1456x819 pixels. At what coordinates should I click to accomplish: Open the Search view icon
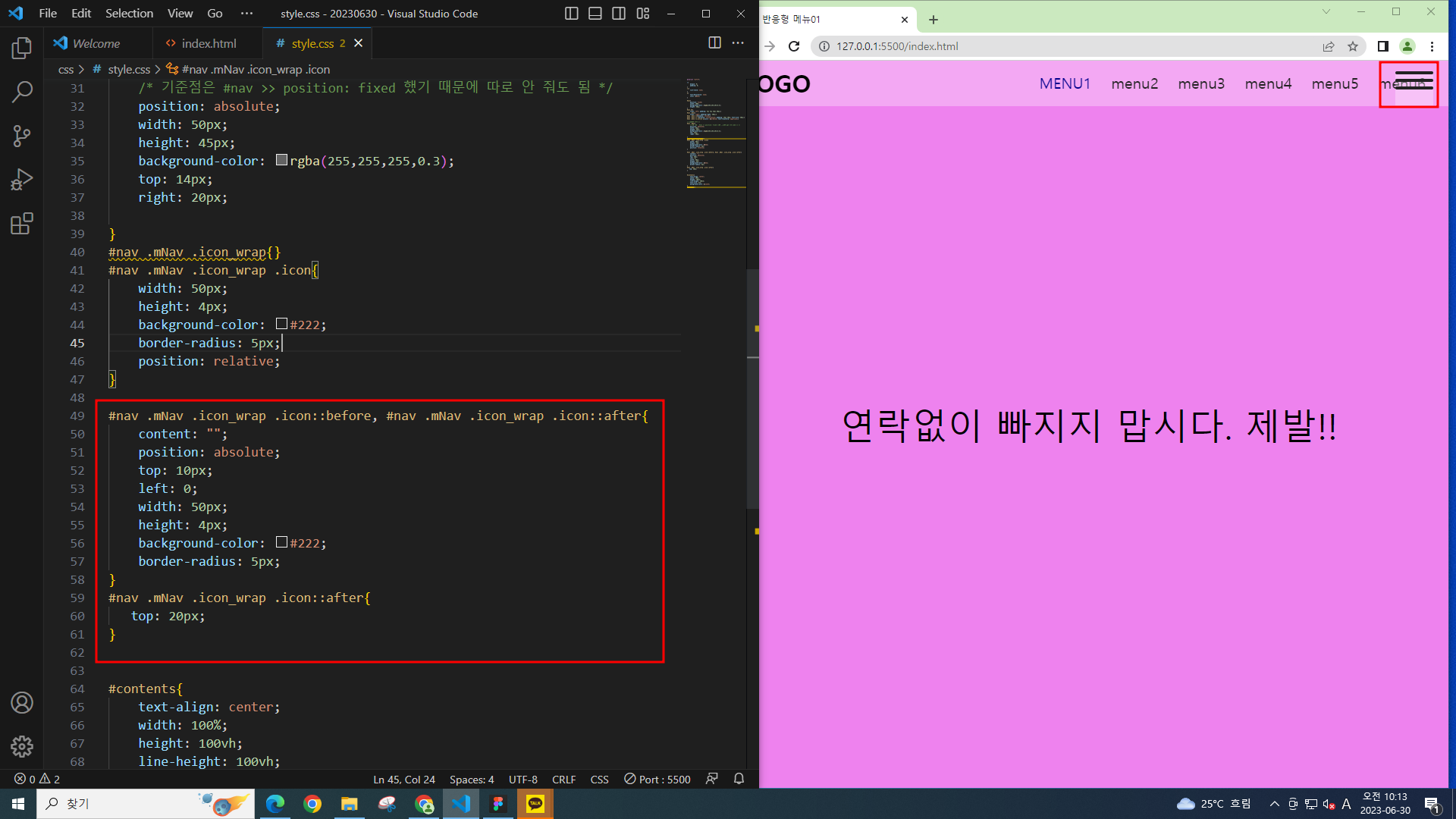click(22, 92)
